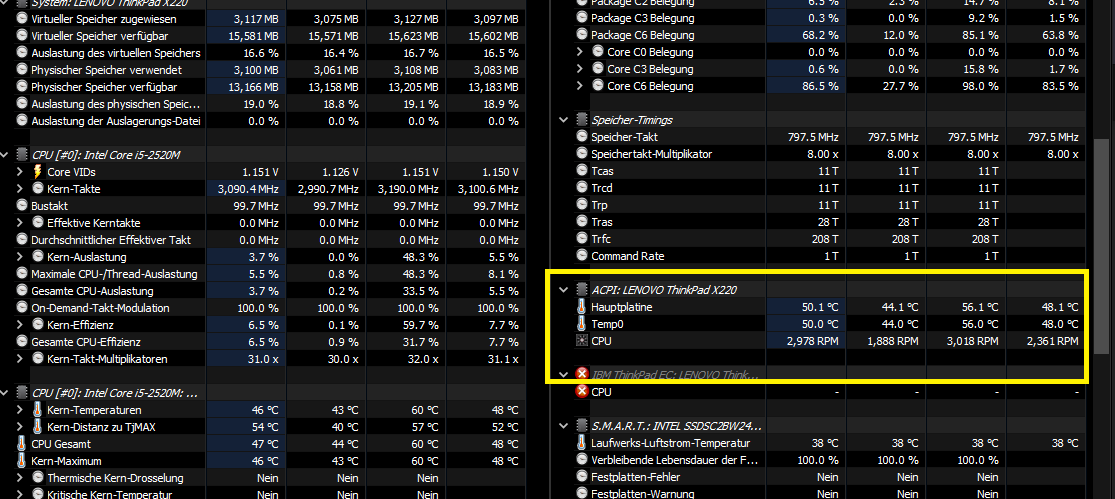
Task: Click the clock icon beside Gesamte CPU-Auslastung
Action: pyautogui.click(x=22, y=291)
